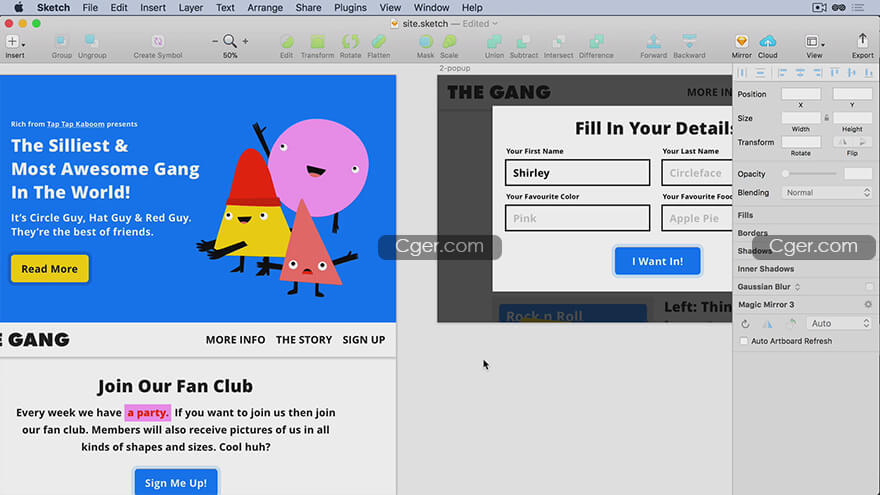The width and height of the screenshot is (880, 495).
Task: Select the Rotate tool icon
Action: [x=350, y=42]
